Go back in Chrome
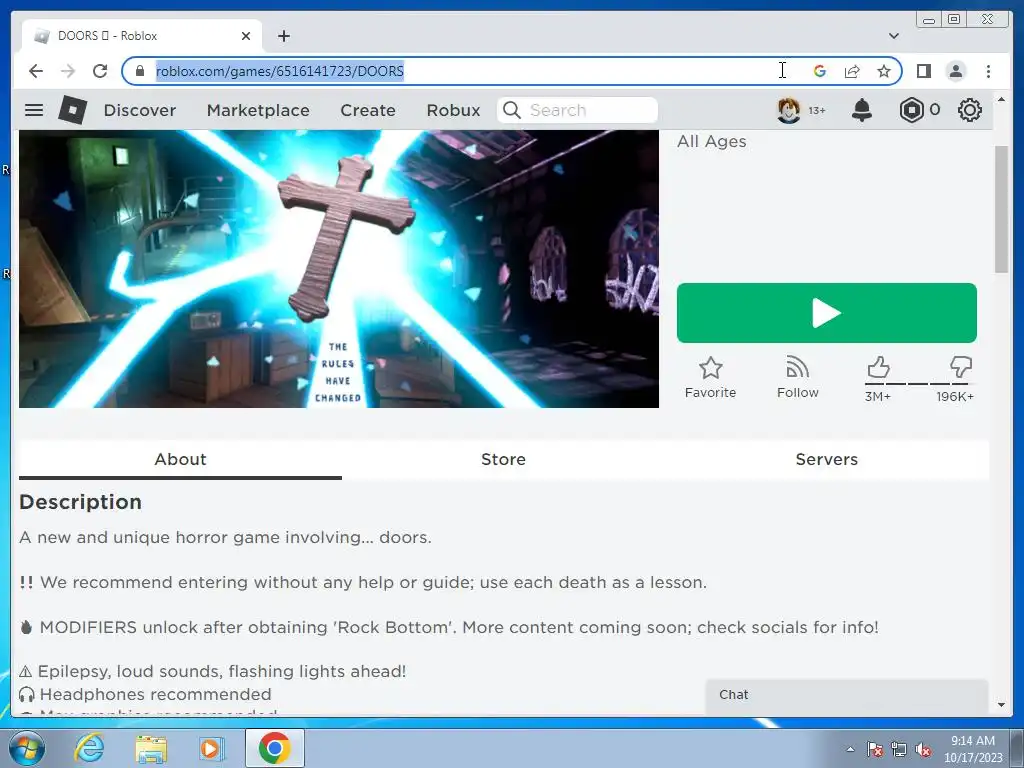 [36, 71]
